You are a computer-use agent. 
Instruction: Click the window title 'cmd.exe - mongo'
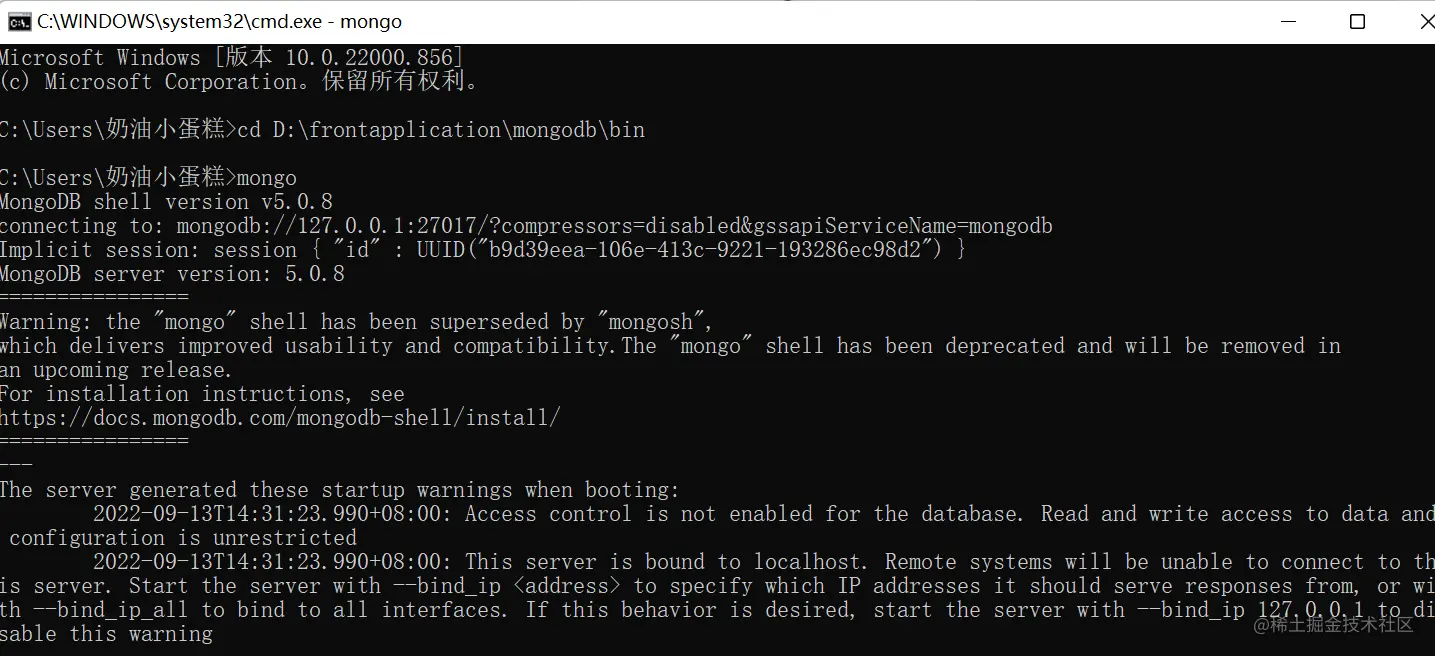pyautogui.click(x=220, y=21)
